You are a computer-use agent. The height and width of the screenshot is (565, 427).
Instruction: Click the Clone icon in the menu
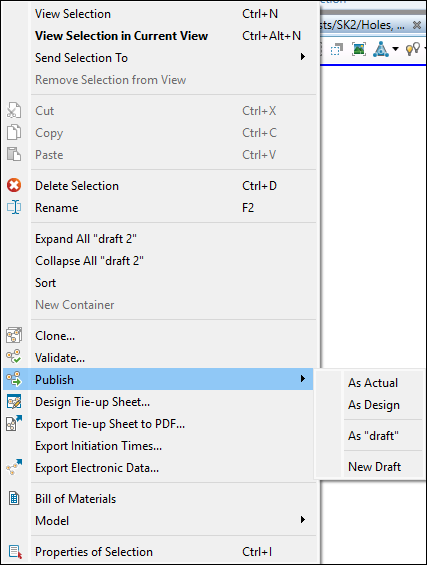(x=14, y=335)
